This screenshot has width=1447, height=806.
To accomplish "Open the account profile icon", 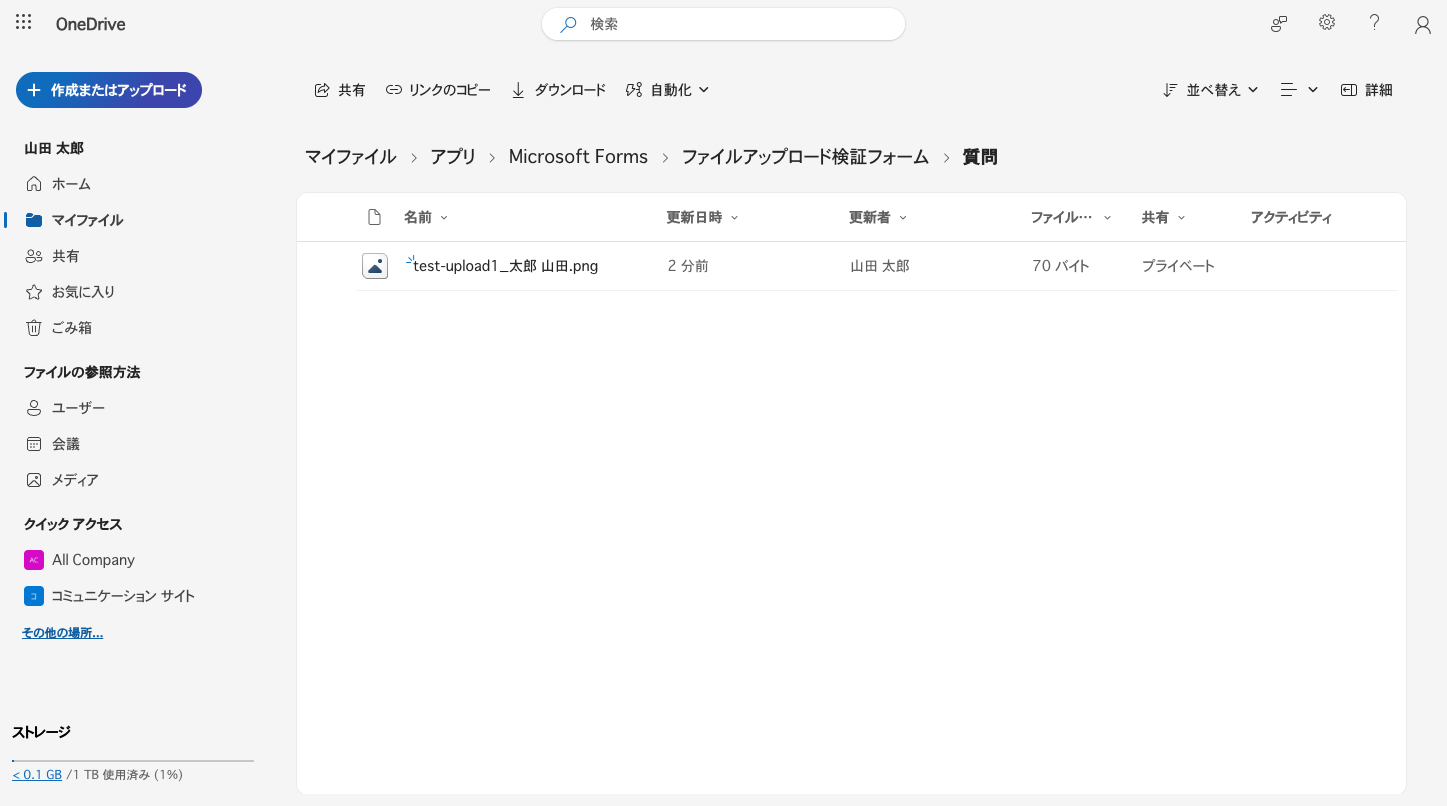I will (1423, 25).
